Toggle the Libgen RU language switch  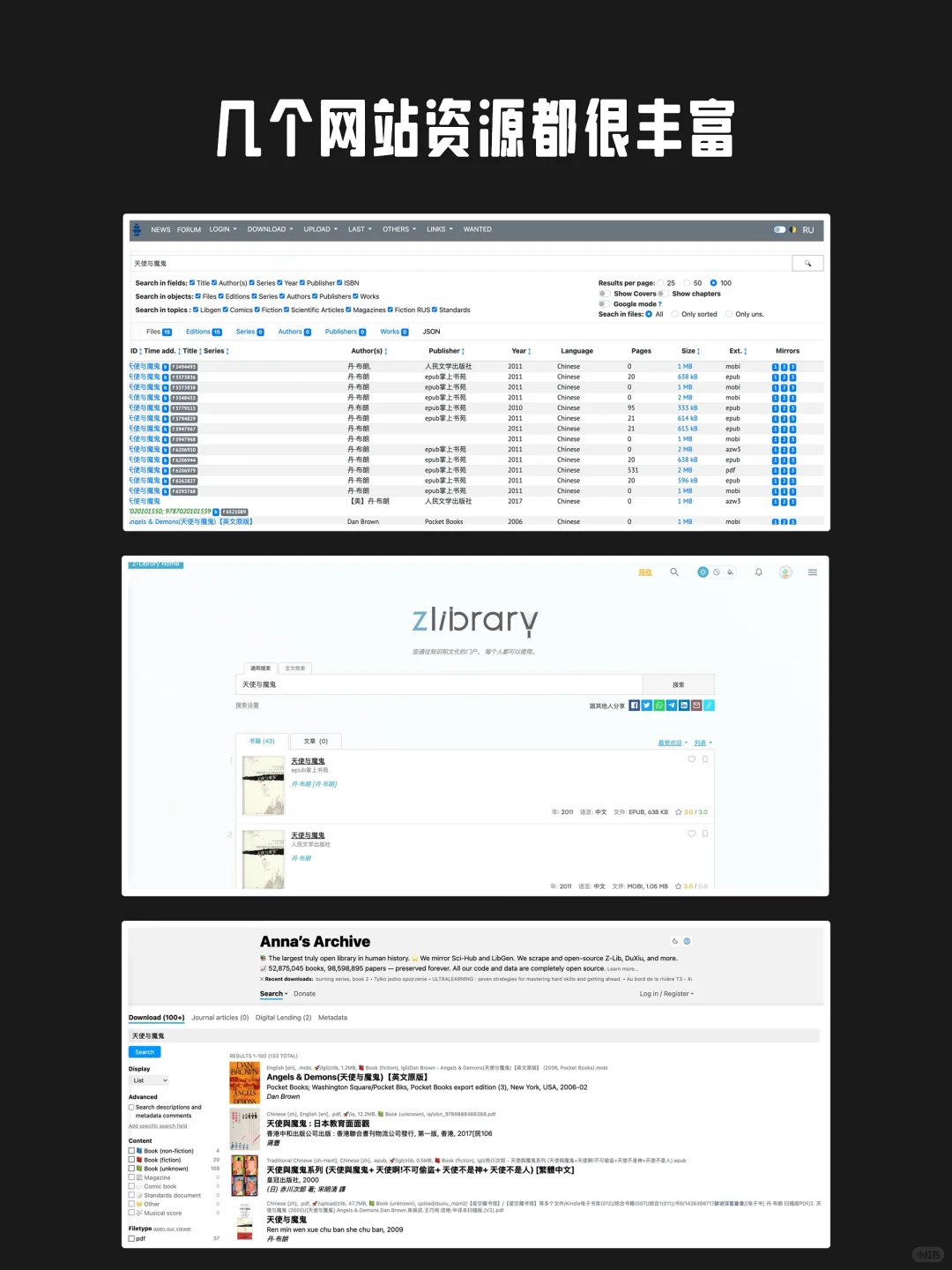pos(780,229)
